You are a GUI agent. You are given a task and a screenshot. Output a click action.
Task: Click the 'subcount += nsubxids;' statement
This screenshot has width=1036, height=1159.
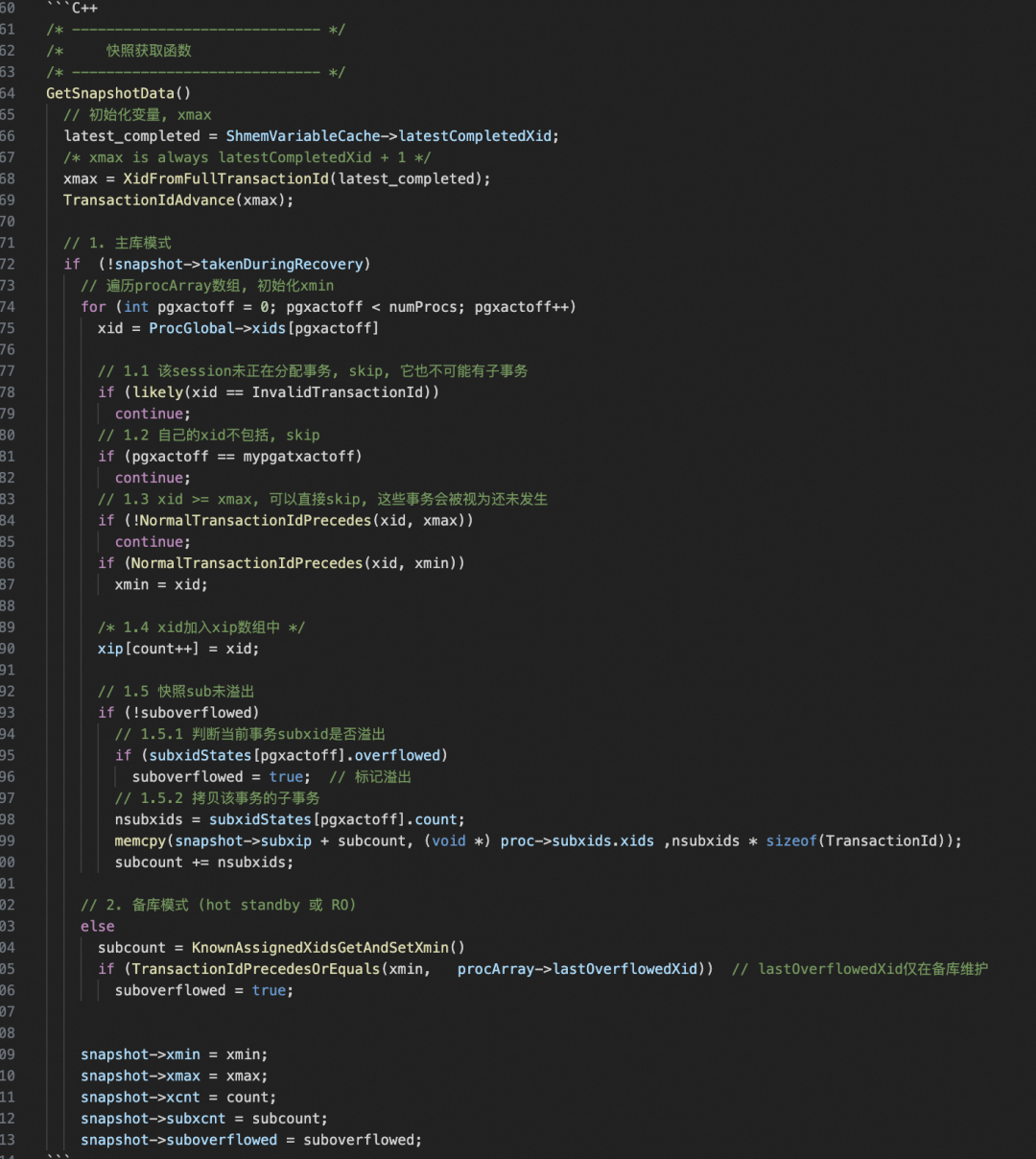click(204, 863)
